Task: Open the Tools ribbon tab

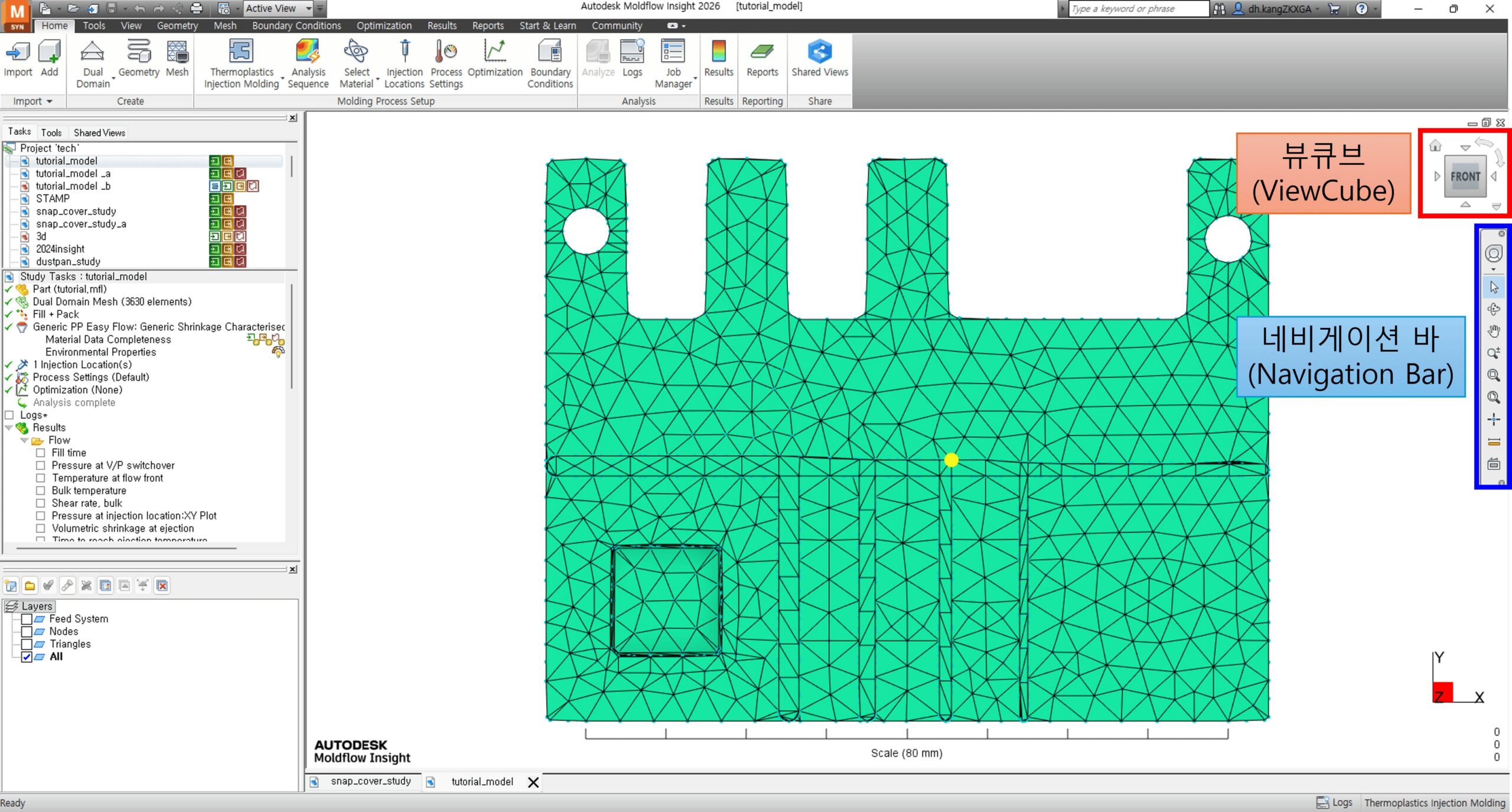Action: point(94,25)
